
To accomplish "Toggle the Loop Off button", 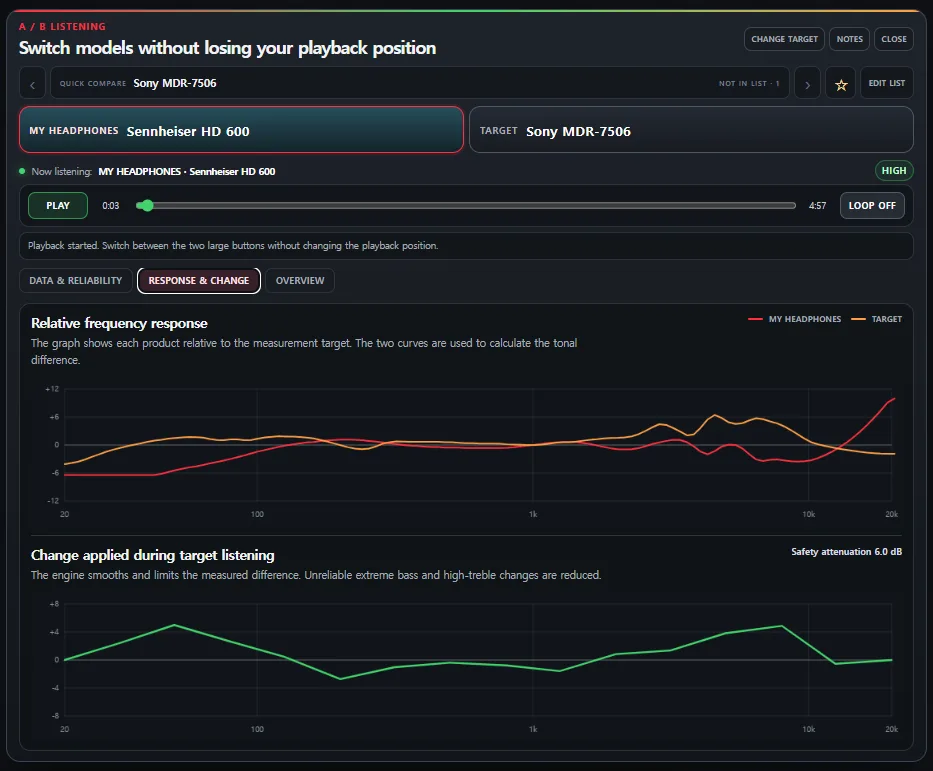I will tap(872, 206).
